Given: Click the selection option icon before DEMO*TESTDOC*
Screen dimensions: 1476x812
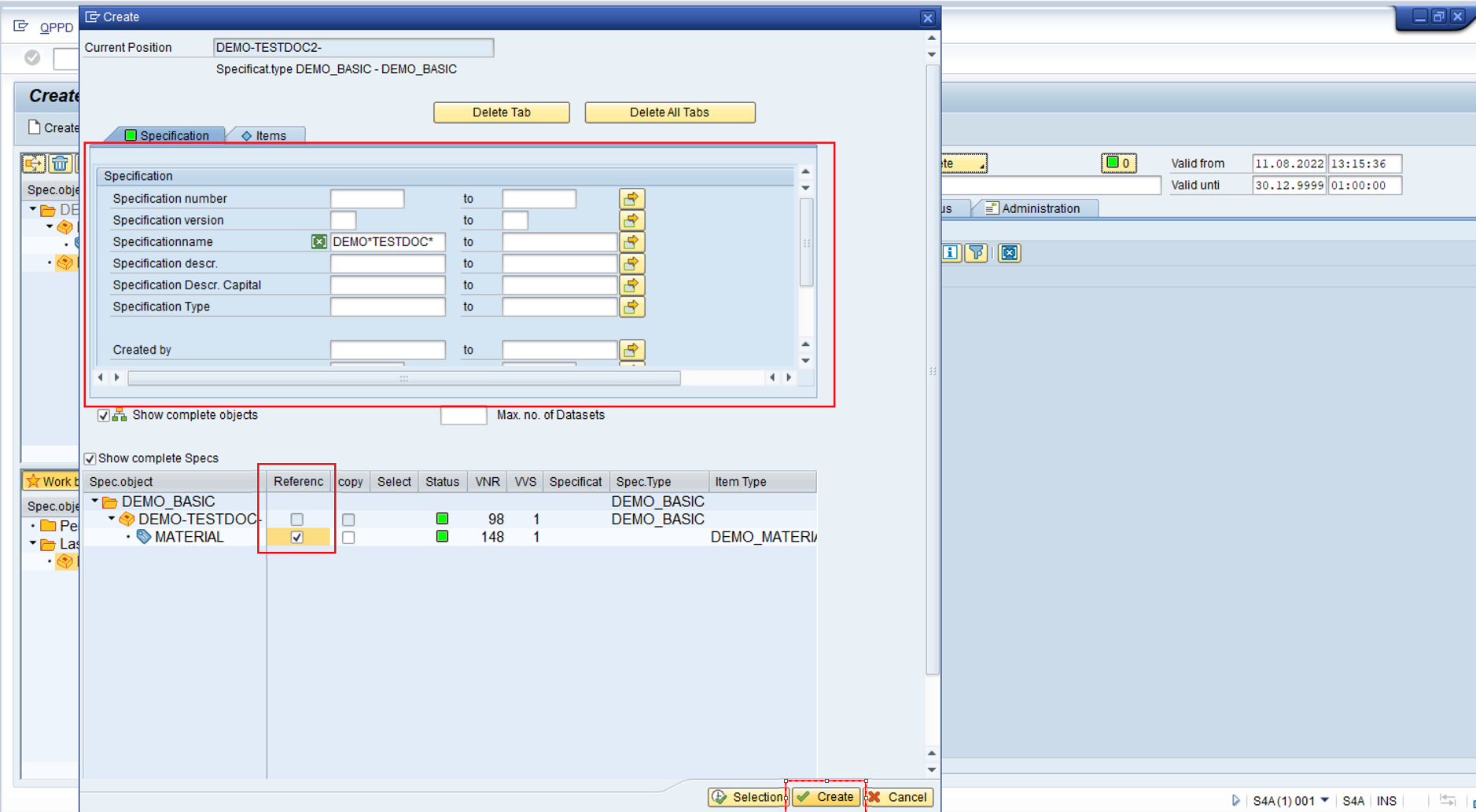Looking at the screenshot, I should 318,242.
